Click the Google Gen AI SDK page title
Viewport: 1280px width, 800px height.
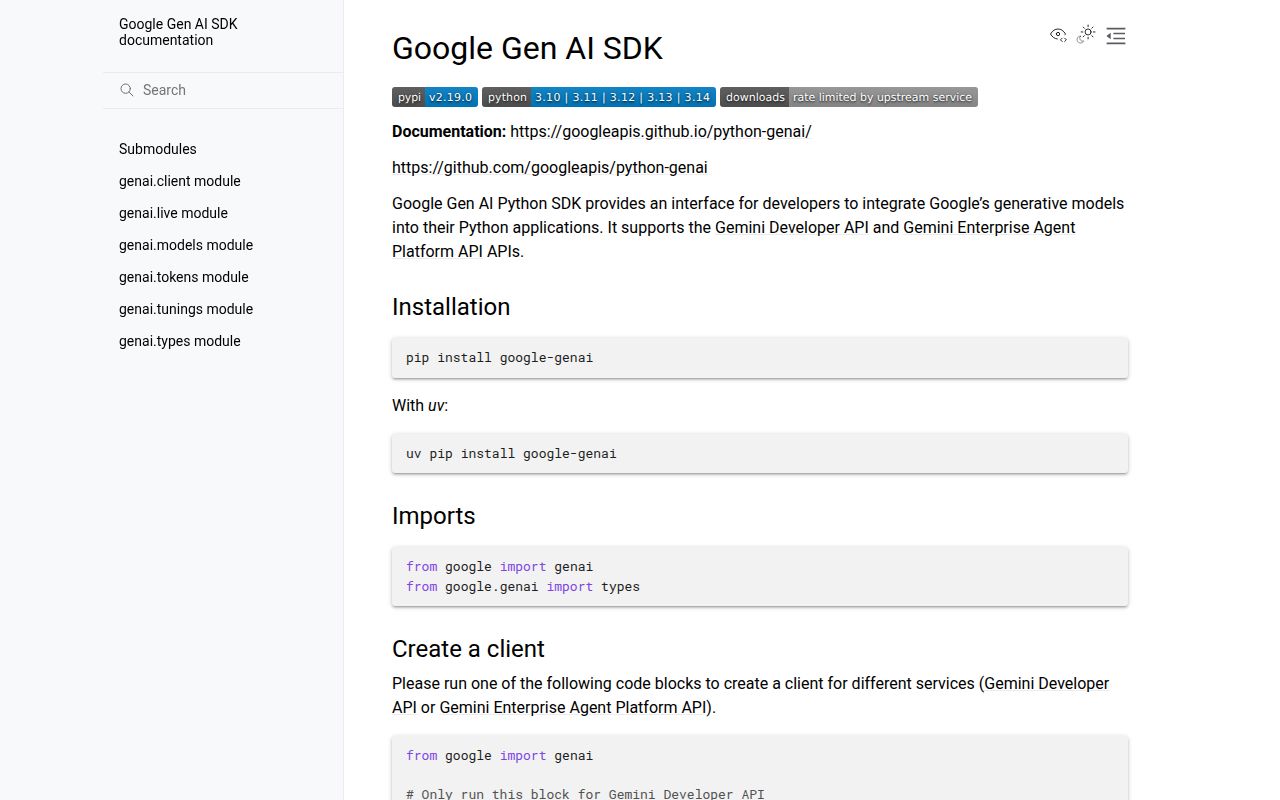[527, 48]
